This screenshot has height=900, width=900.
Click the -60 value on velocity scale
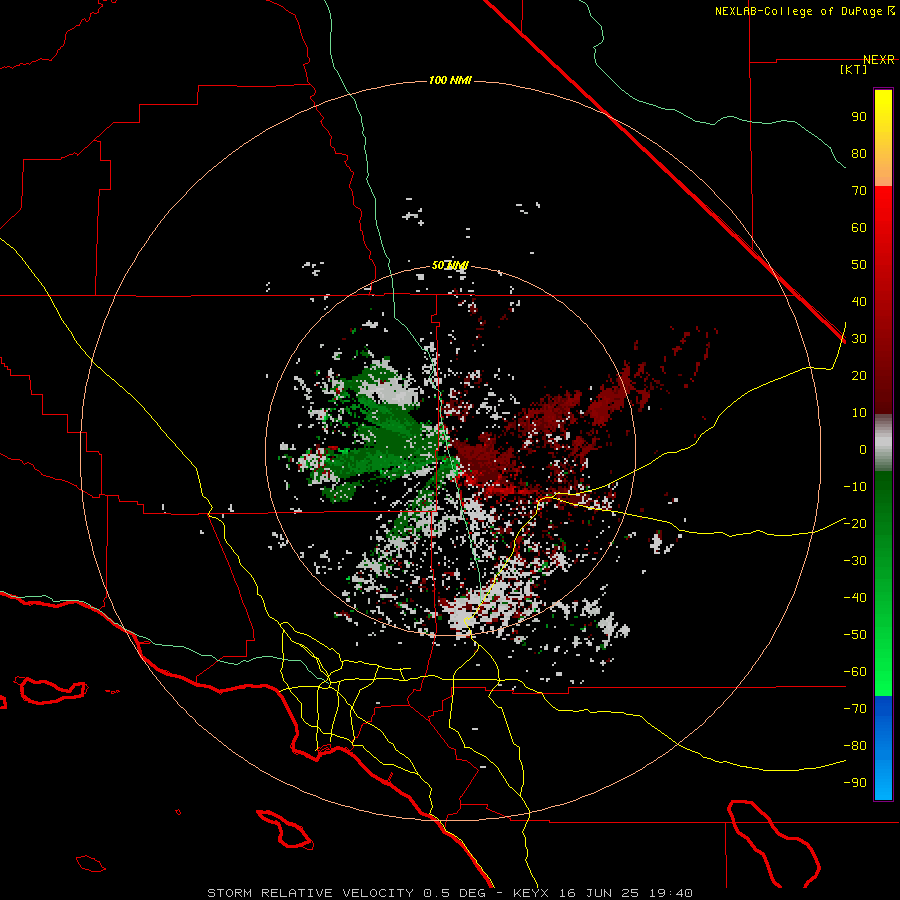(855, 672)
